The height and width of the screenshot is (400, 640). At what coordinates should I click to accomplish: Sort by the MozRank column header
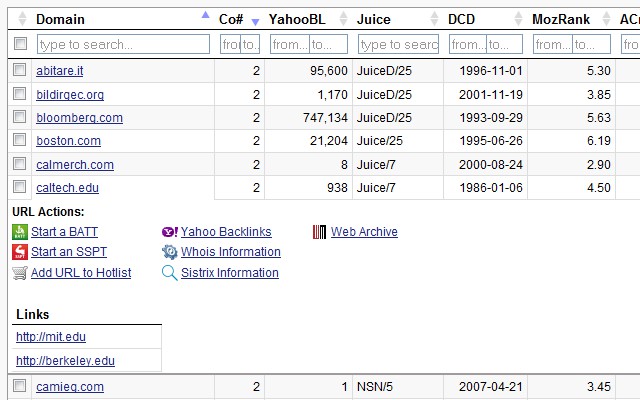pos(561,19)
